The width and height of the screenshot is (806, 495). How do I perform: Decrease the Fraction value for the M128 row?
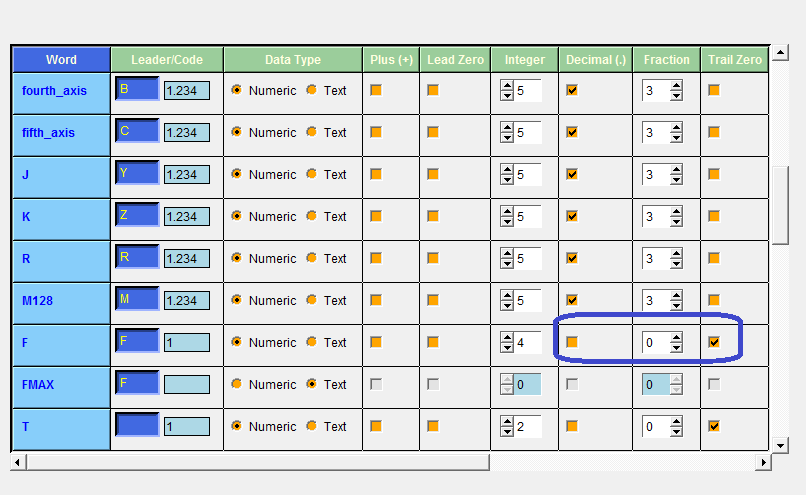[x=677, y=305]
